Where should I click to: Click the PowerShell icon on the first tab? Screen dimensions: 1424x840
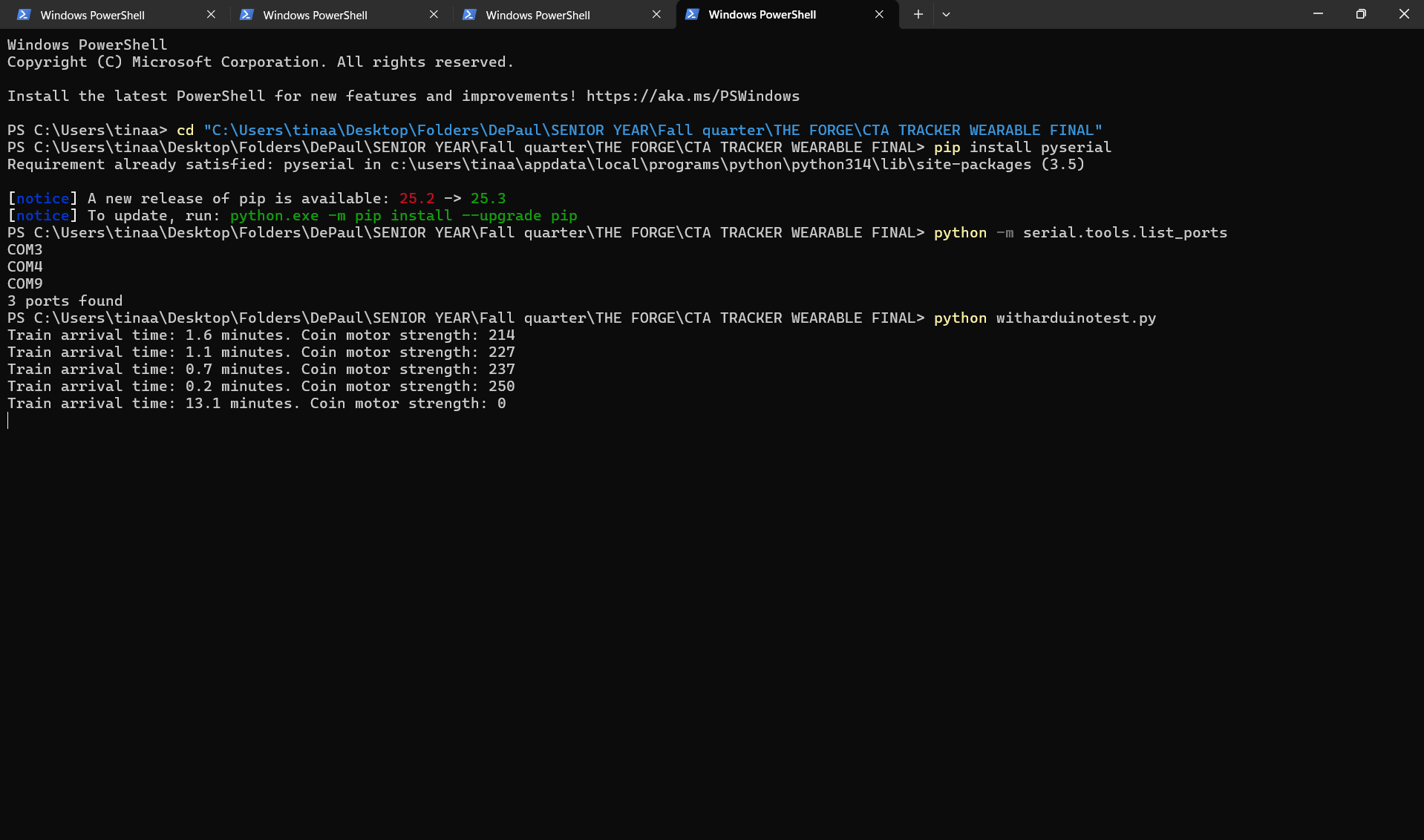(25, 14)
